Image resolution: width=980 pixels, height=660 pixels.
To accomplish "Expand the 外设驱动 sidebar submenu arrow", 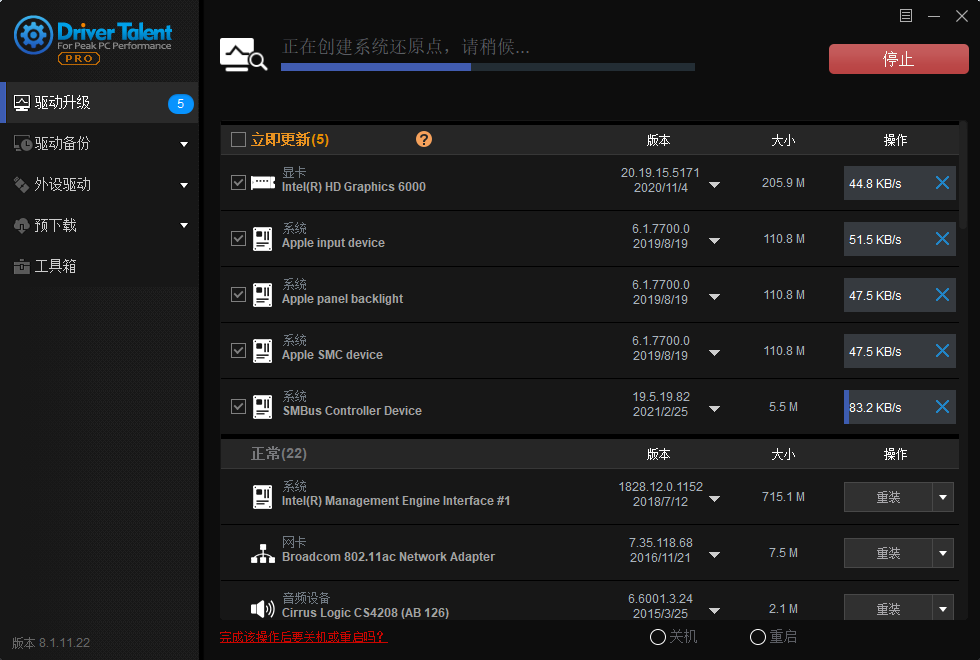I will point(184,185).
